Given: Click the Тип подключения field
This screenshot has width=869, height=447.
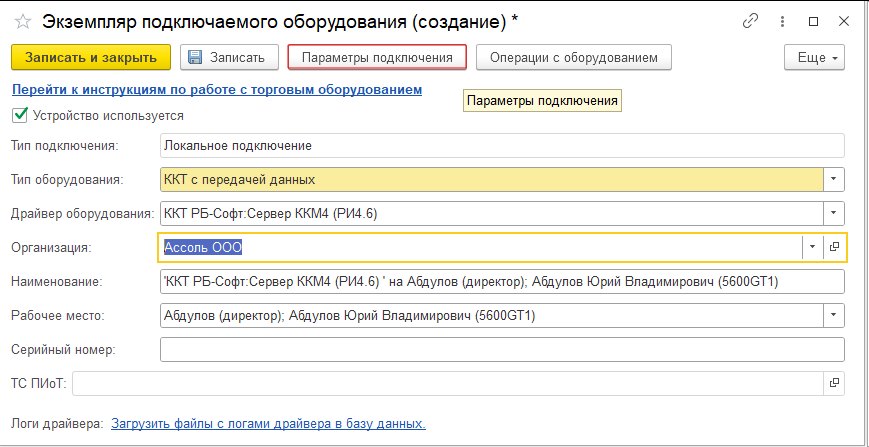Looking at the screenshot, I should point(502,146).
